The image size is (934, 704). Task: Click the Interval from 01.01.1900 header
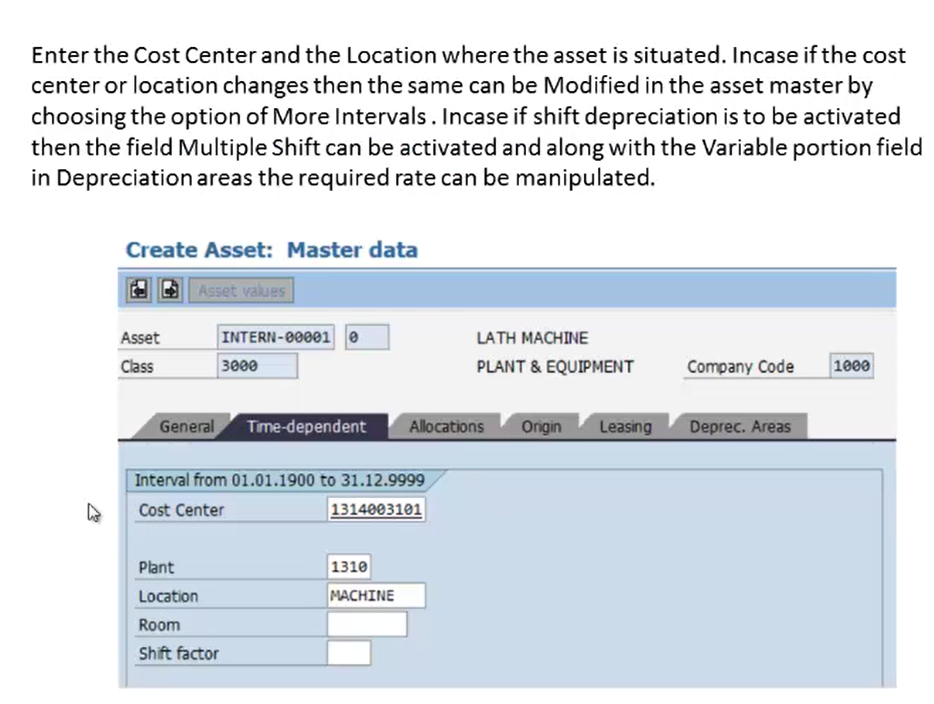[x=279, y=480]
